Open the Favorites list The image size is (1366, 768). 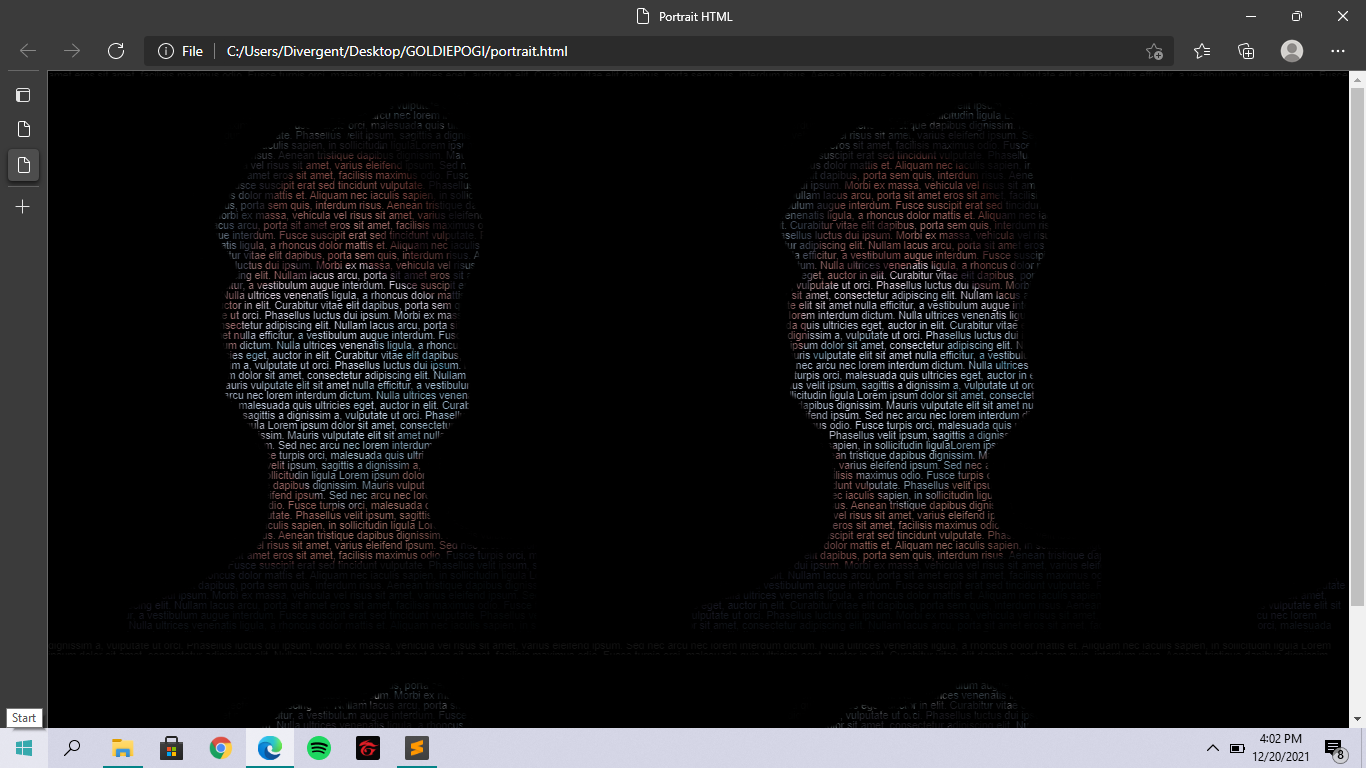coord(1201,51)
